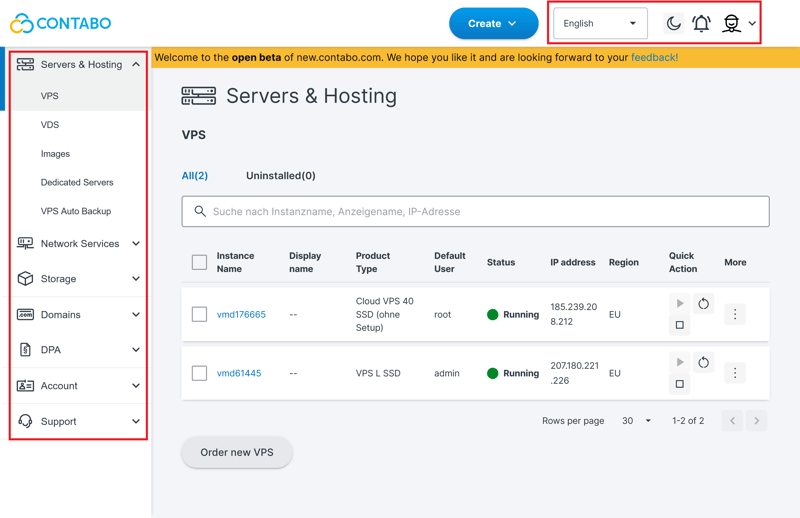Expand the Network Services sidebar section
Image resolution: width=800 pixels, height=518 pixels.
[x=78, y=243]
